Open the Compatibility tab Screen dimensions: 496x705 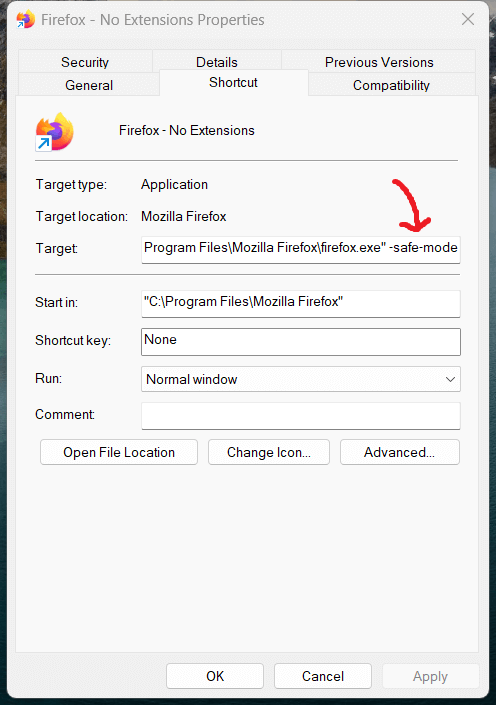pyautogui.click(x=391, y=85)
